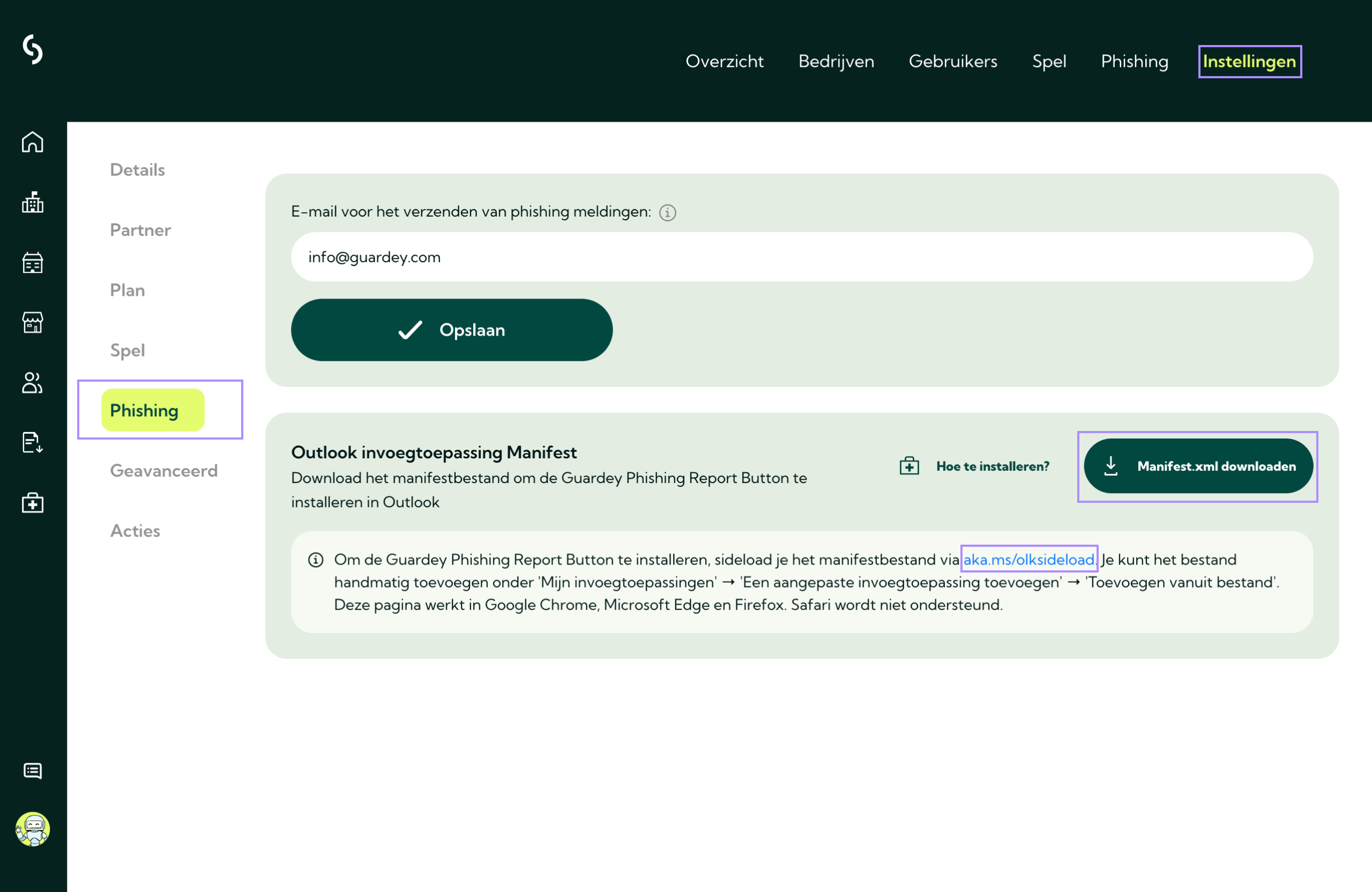This screenshot has height=892, width=1372.
Task: Select the Geavanceerd settings tab
Action: pyautogui.click(x=163, y=471)
